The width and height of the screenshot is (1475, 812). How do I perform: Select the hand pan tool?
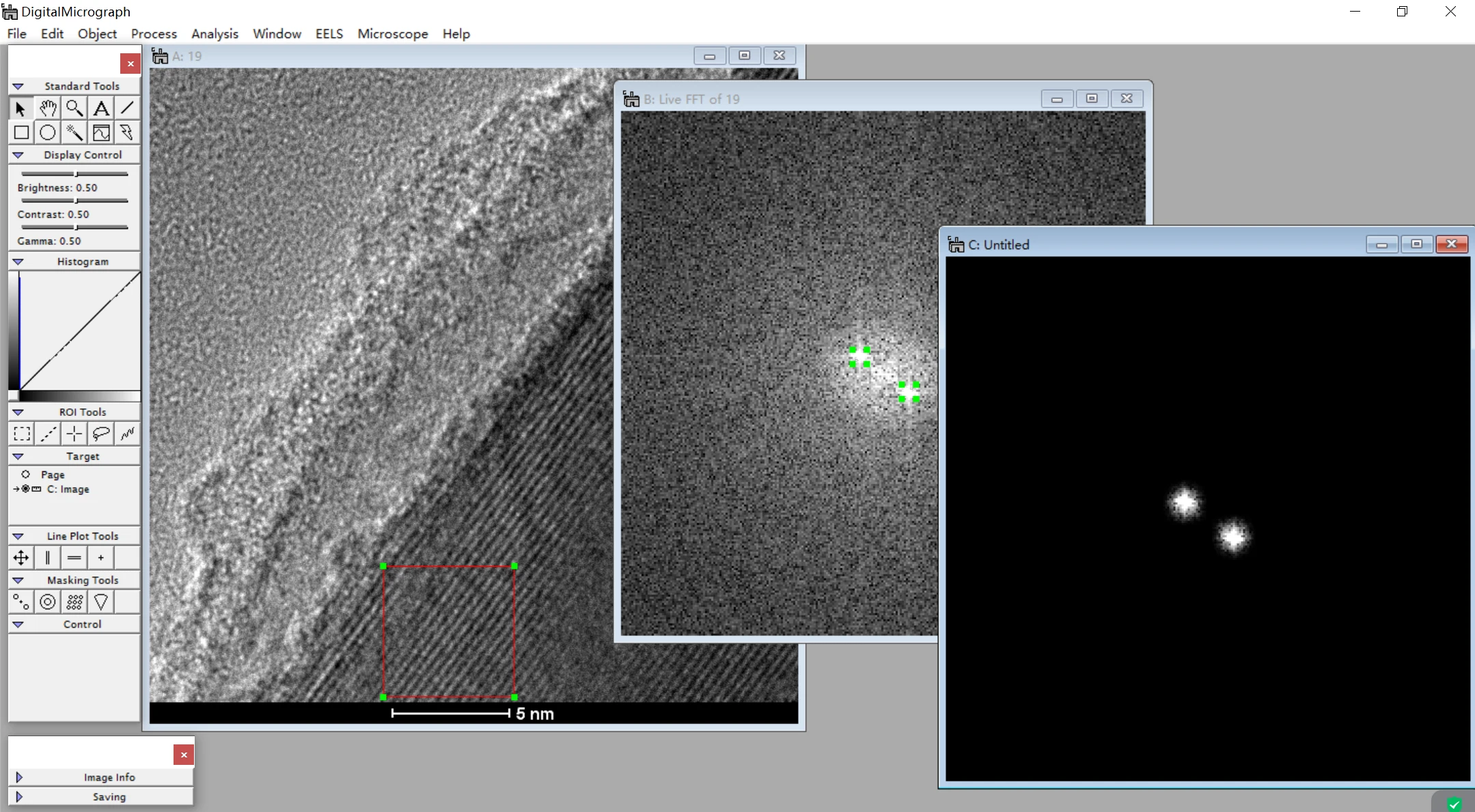pos(48,108)
